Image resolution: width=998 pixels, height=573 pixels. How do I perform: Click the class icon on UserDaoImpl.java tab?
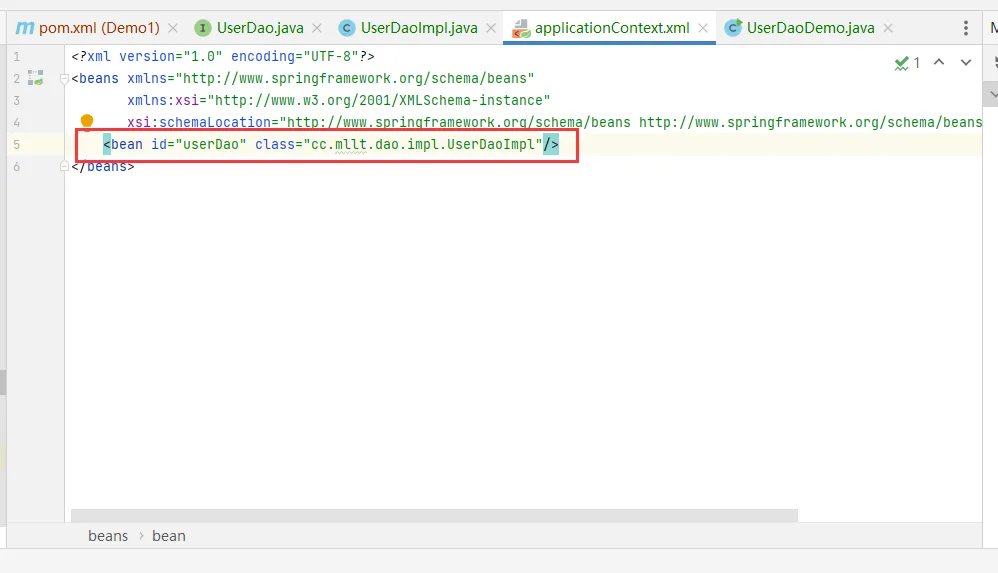point(347,28)
